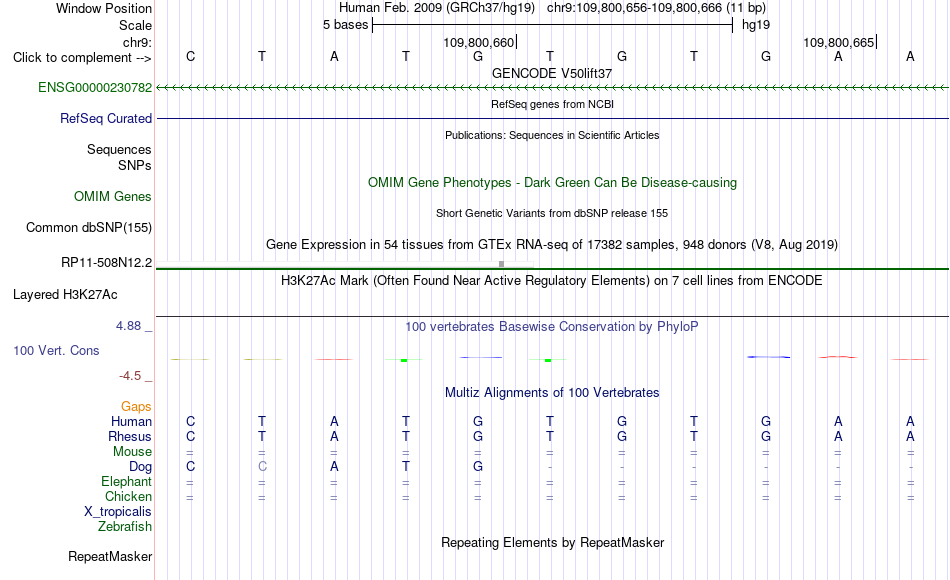Image resolution: width=950 pixels, height=580 pixels.
Task: Select the Rhesus species label
Action: tap(130, 436)
